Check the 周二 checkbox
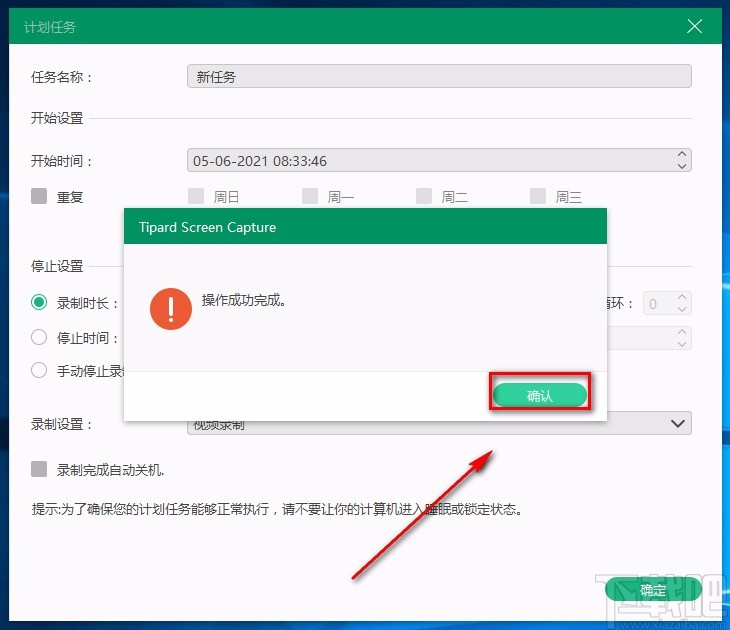 tap(424, 196)
